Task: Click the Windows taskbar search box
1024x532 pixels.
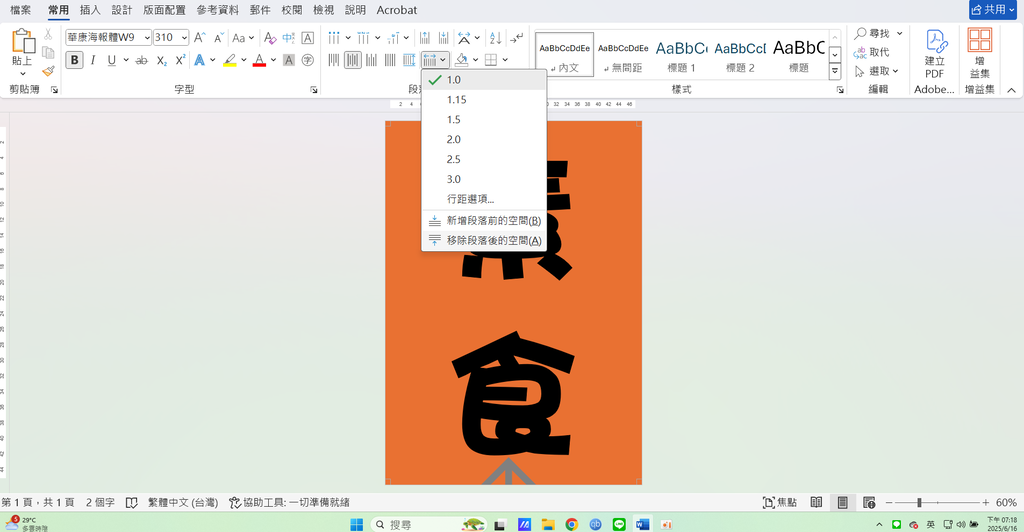Action: (428, 524)
